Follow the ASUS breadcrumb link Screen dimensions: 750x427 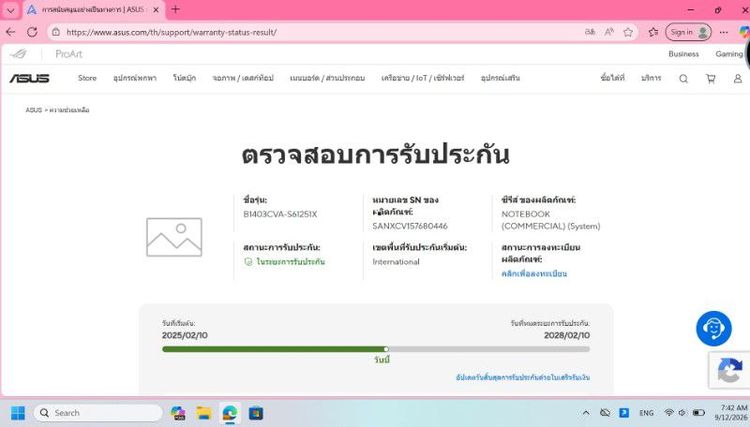pos(33,110)
